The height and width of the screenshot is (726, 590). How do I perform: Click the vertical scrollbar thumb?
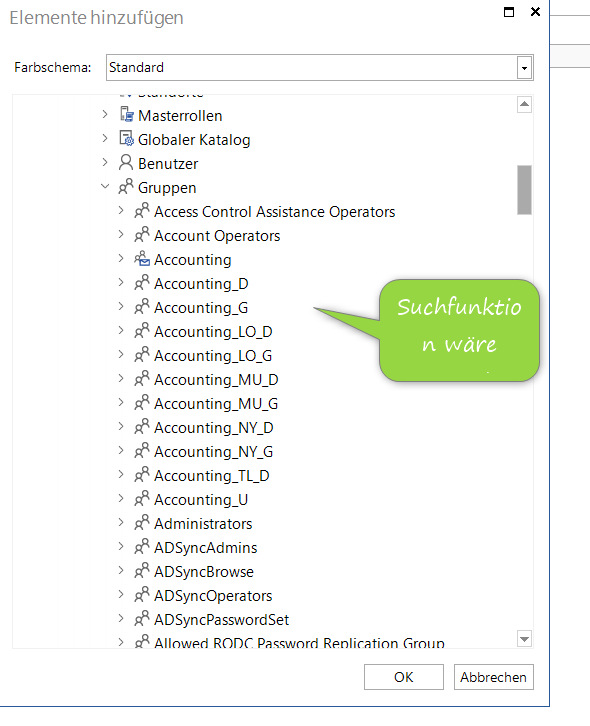point(524,190)
